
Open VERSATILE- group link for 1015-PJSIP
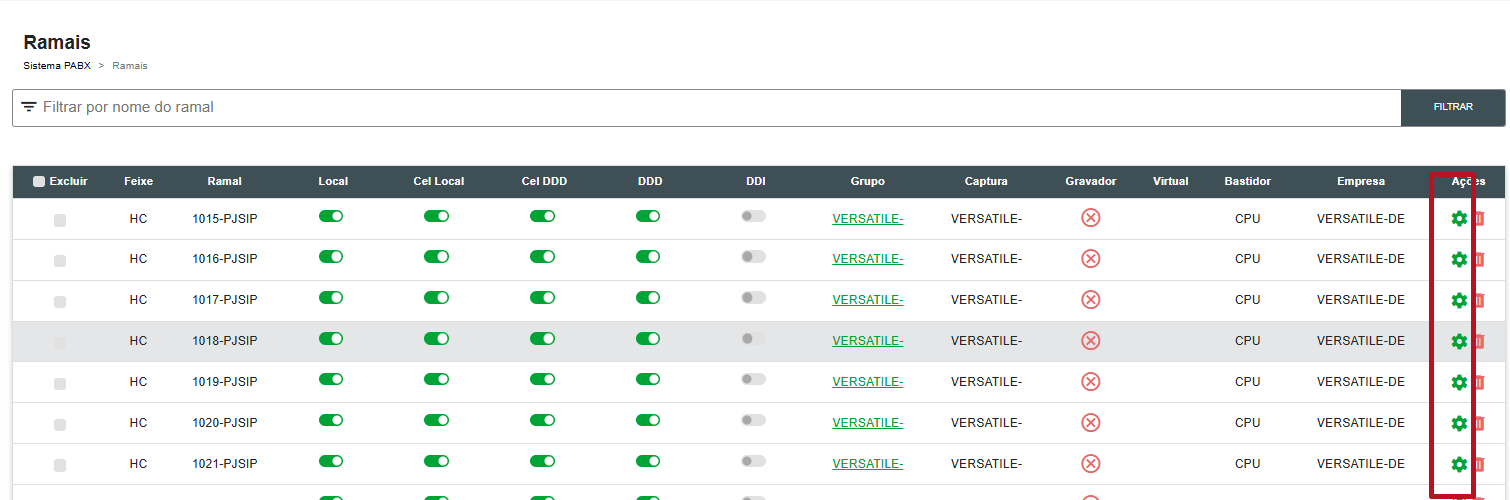(867, 218)
